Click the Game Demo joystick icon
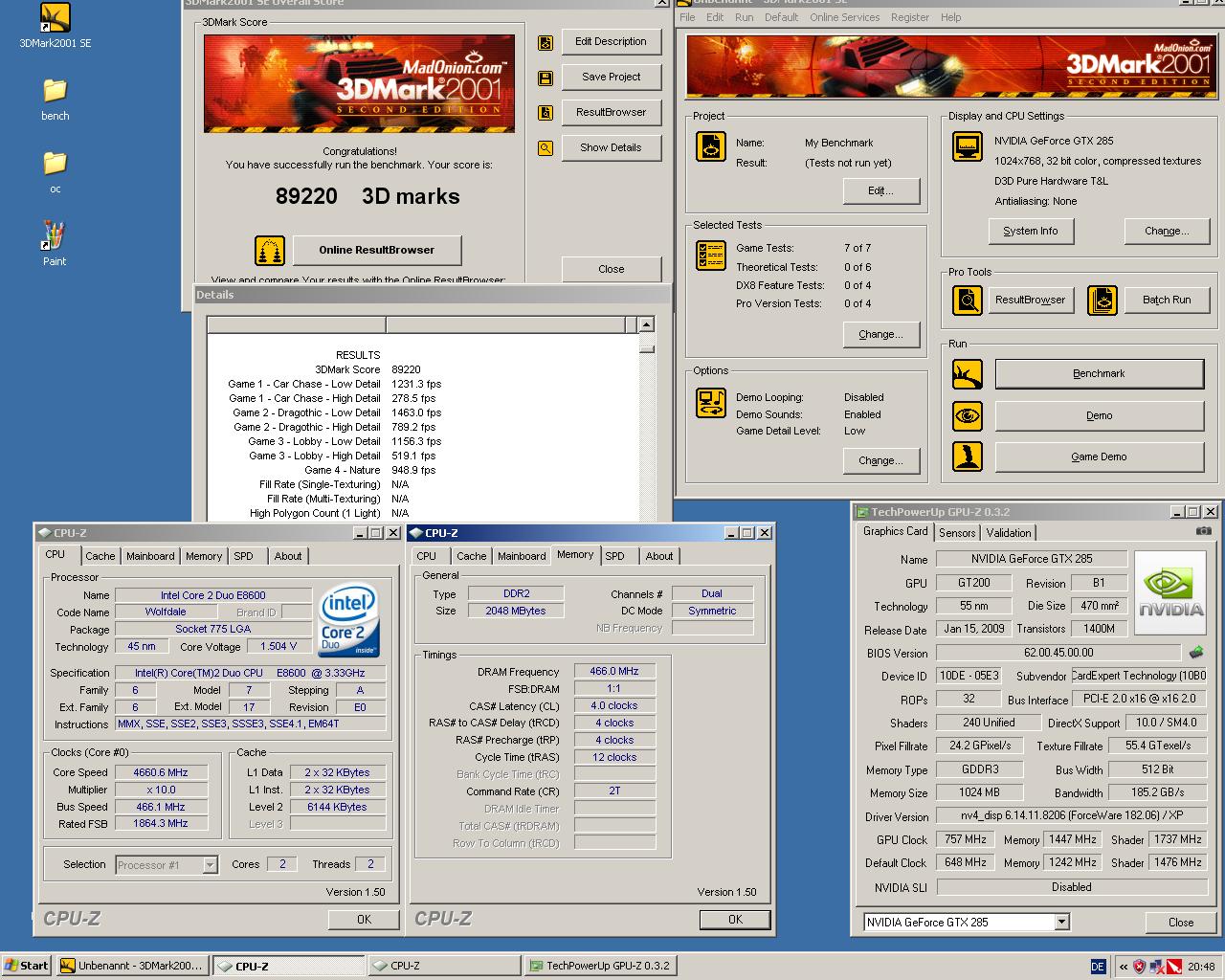The width and height of the screenshot is (1225, 980). tap(968, 457)
